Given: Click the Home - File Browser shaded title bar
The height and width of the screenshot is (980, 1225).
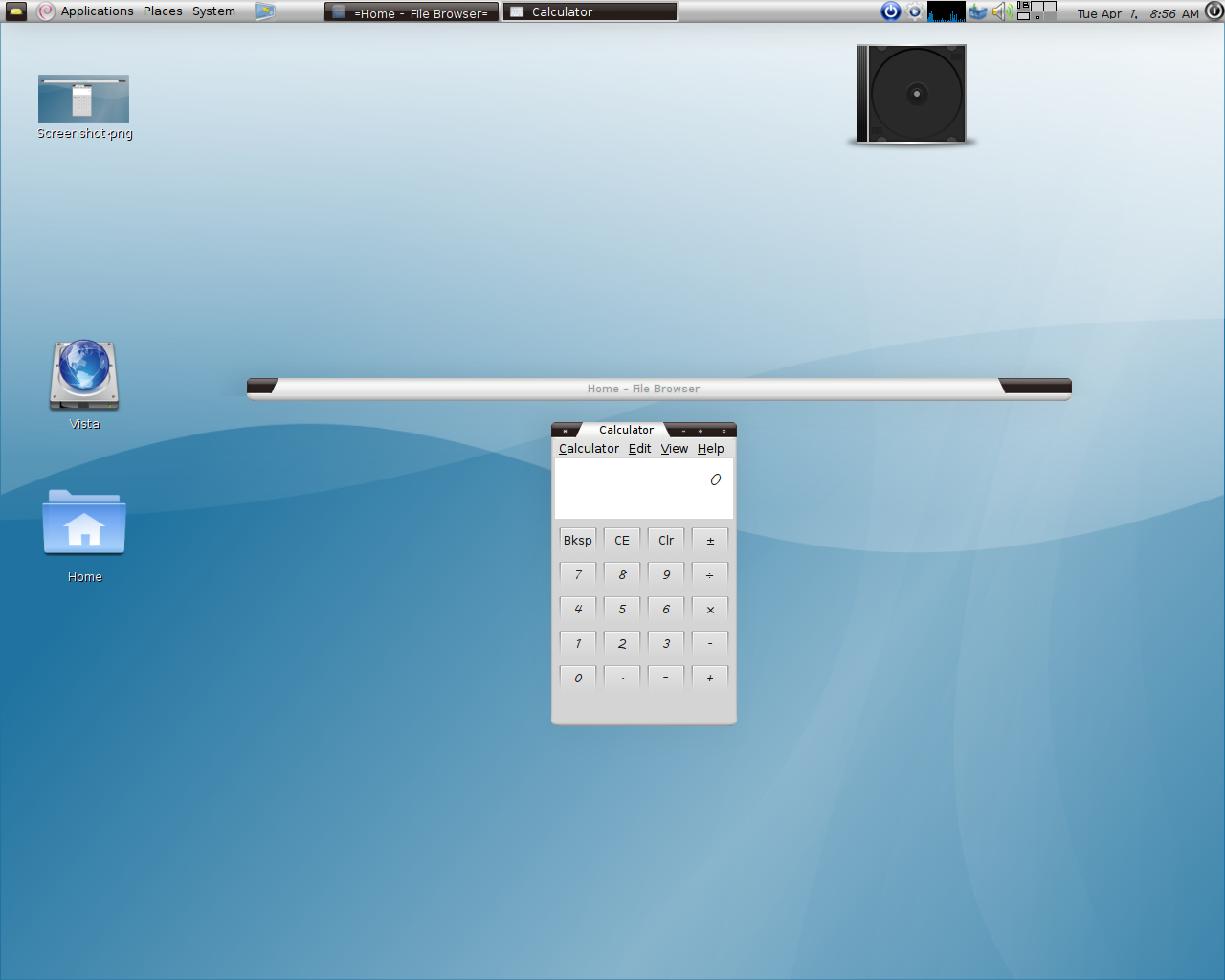Looking at the screenshot, I should pyautogui.click(x=659, y=389).
